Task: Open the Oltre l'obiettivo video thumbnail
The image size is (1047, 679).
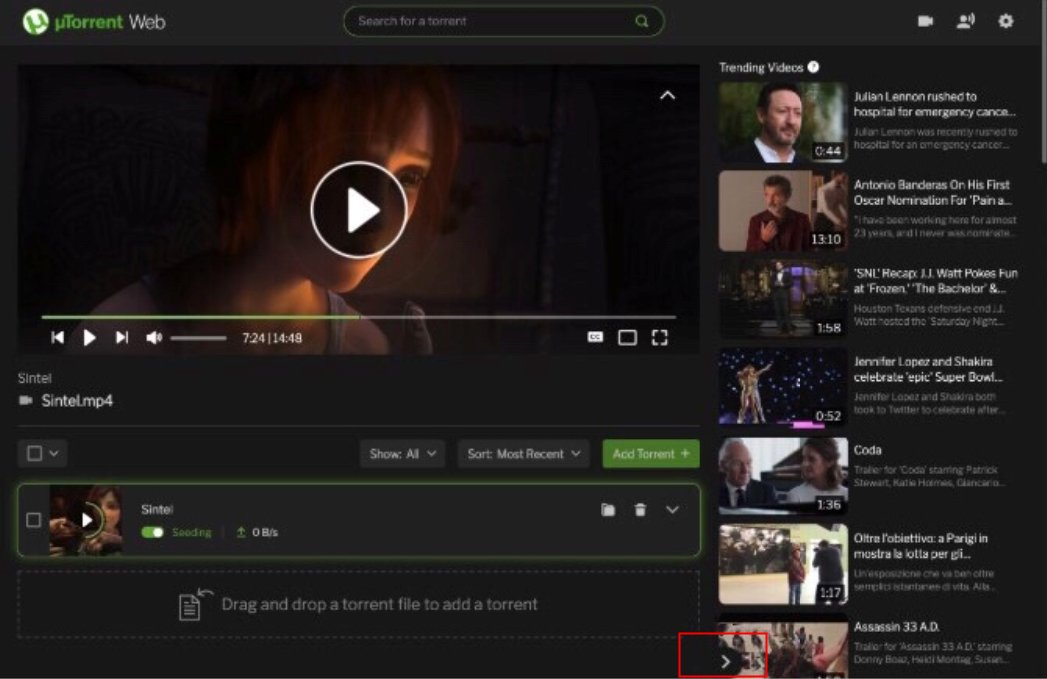Action: pyautogui.click(x=783, y=564)
